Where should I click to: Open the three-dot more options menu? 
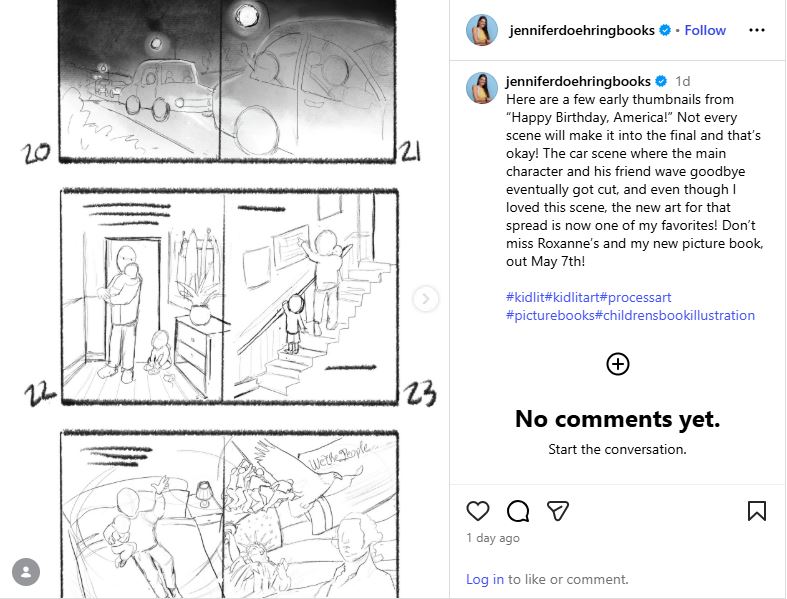(x=756, y=30)
